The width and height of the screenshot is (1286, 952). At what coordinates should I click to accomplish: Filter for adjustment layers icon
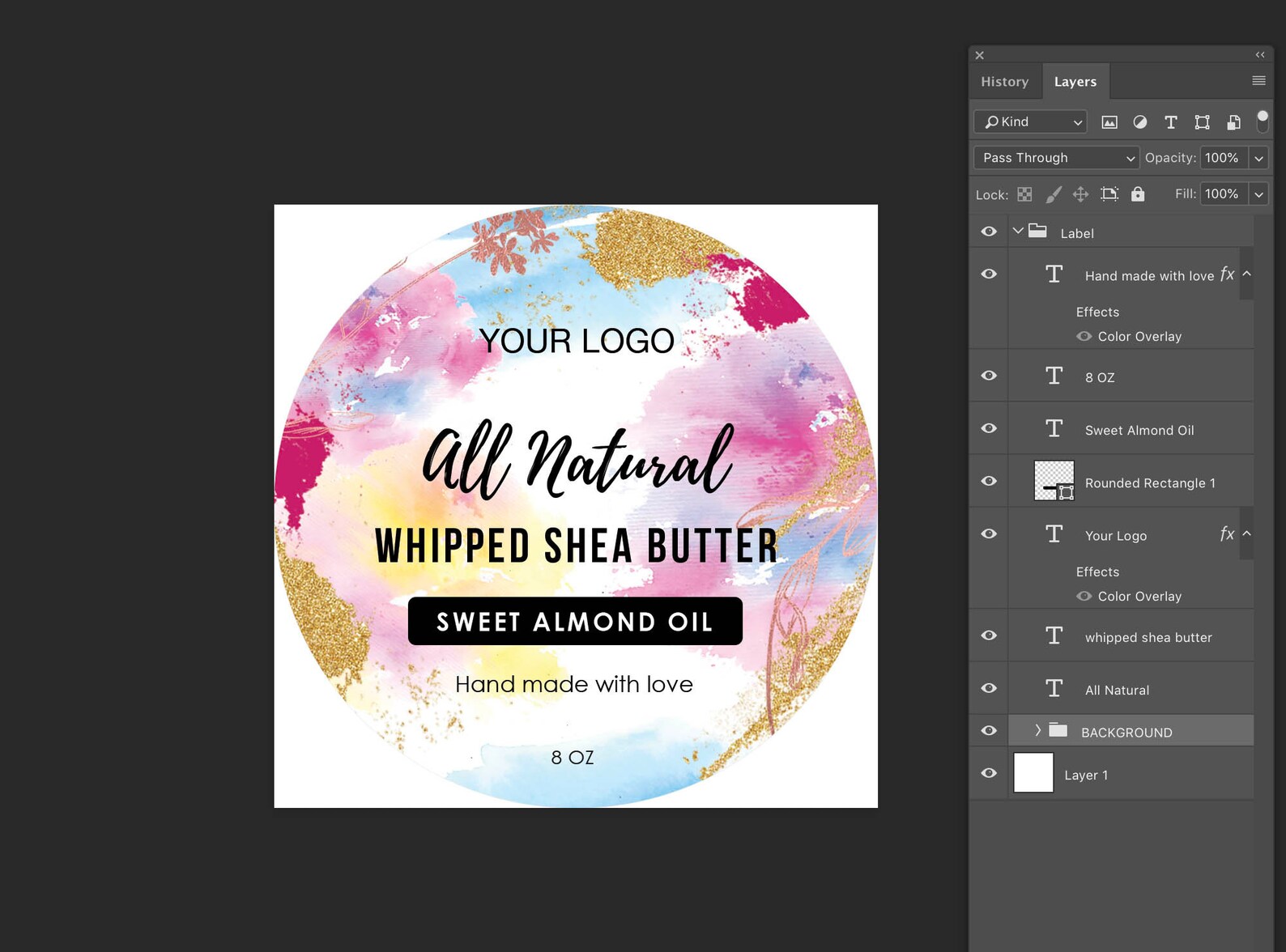[x=1140, y=122]
